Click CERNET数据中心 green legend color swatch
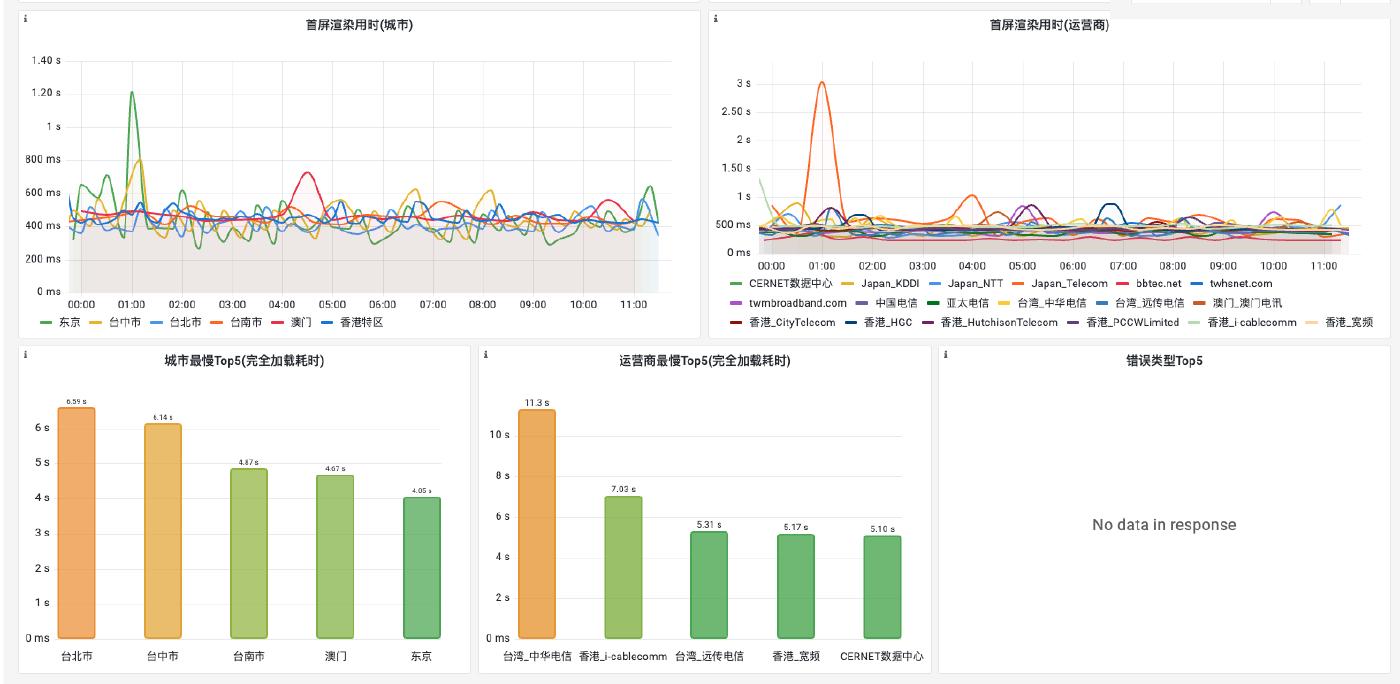Screen dimensions: 1400x684 click(x=737, y=284)
